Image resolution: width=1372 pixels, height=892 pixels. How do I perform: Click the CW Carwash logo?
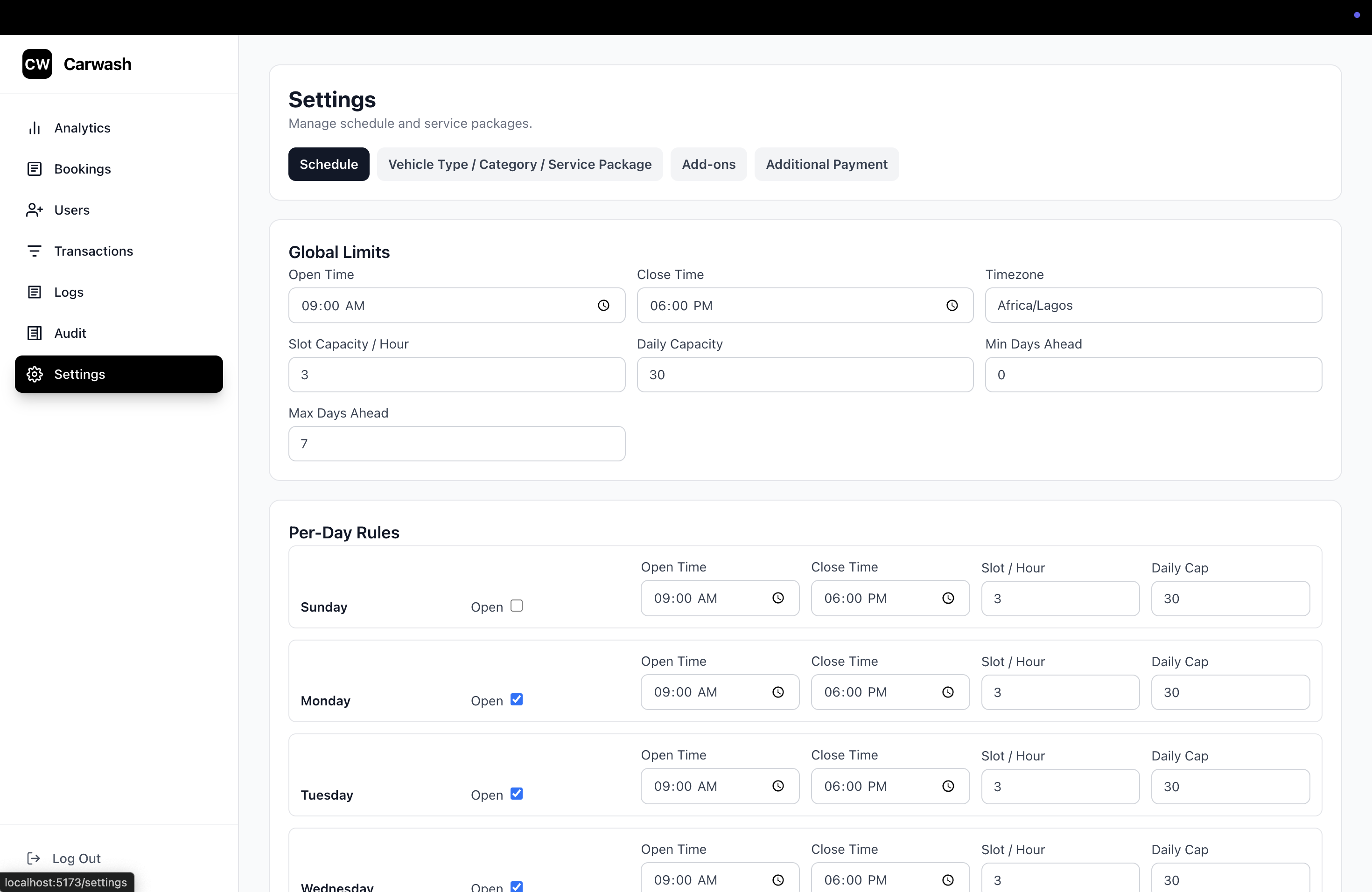37,64
